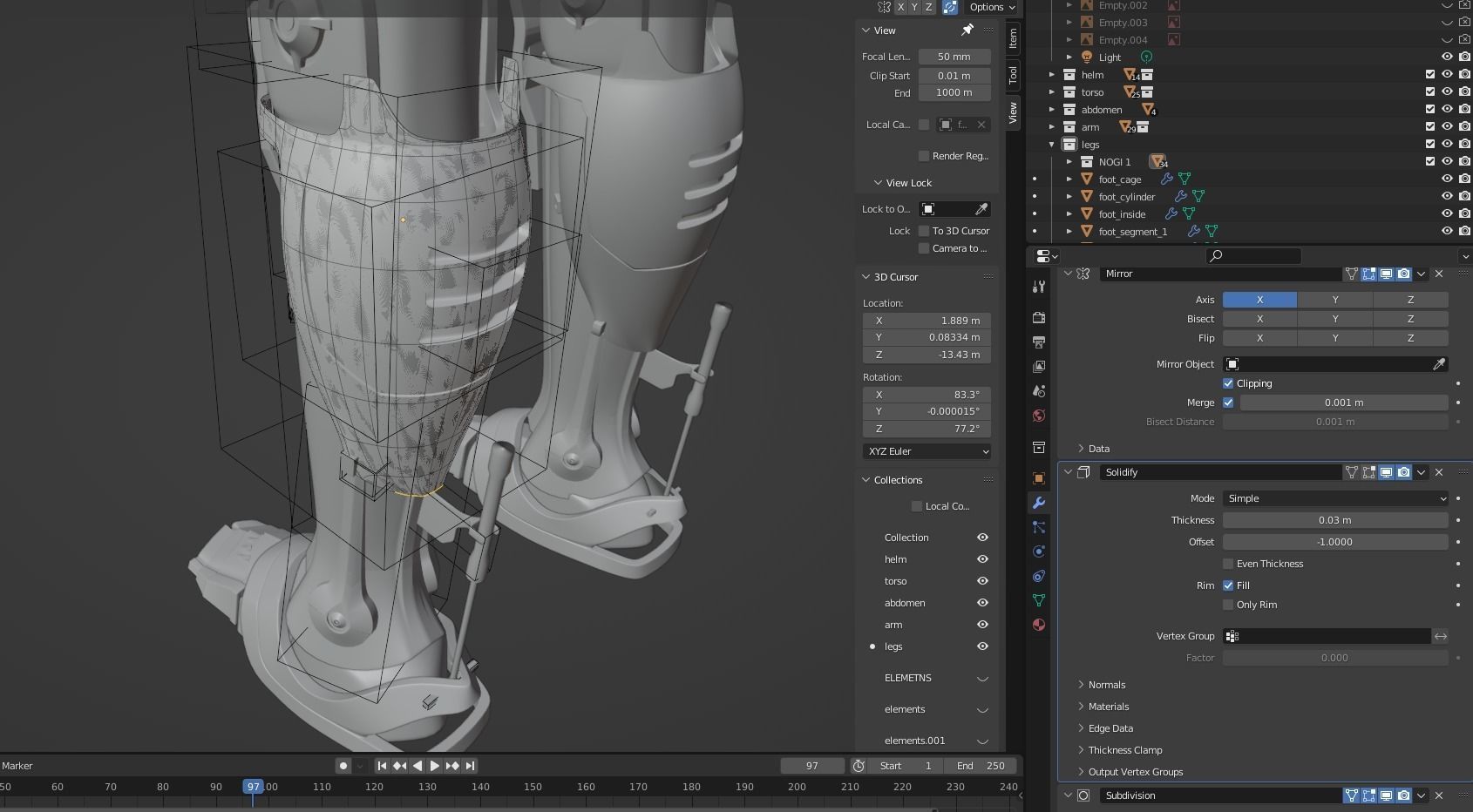
Task: Disable render for the Light object
Action: coord(1464,58)
